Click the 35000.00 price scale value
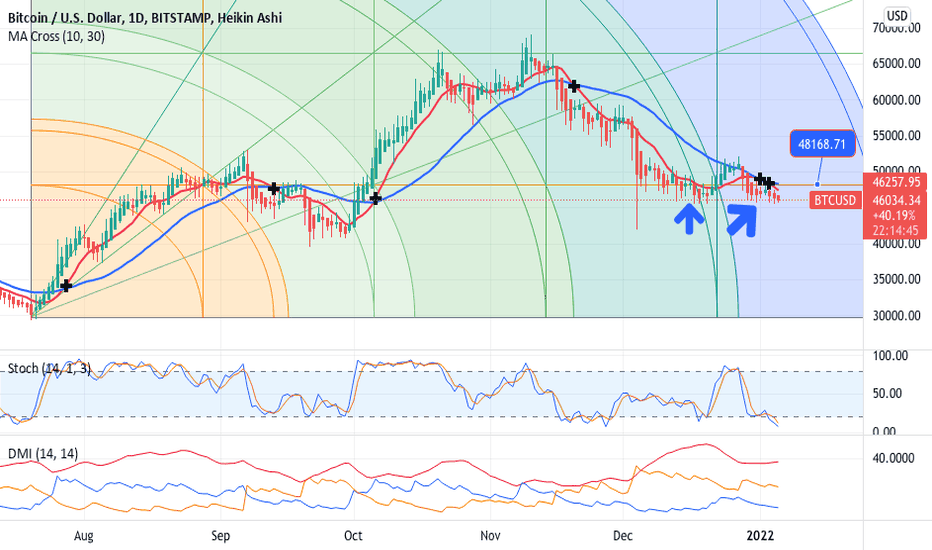This screenshot has height=550, width=932. [896, 279]
